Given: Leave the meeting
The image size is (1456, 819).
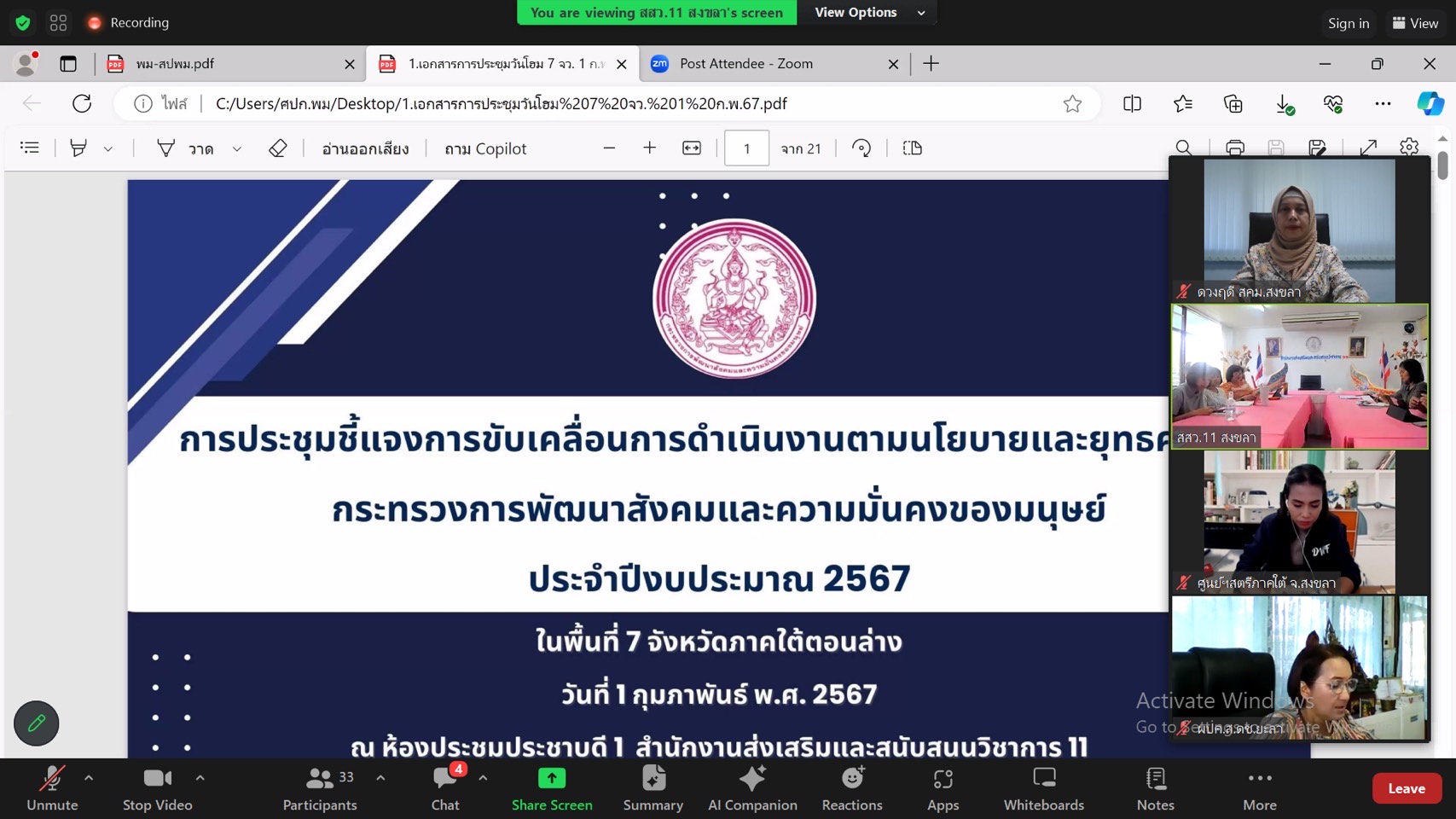Looking at the screenshot, I should point(1407,788).
